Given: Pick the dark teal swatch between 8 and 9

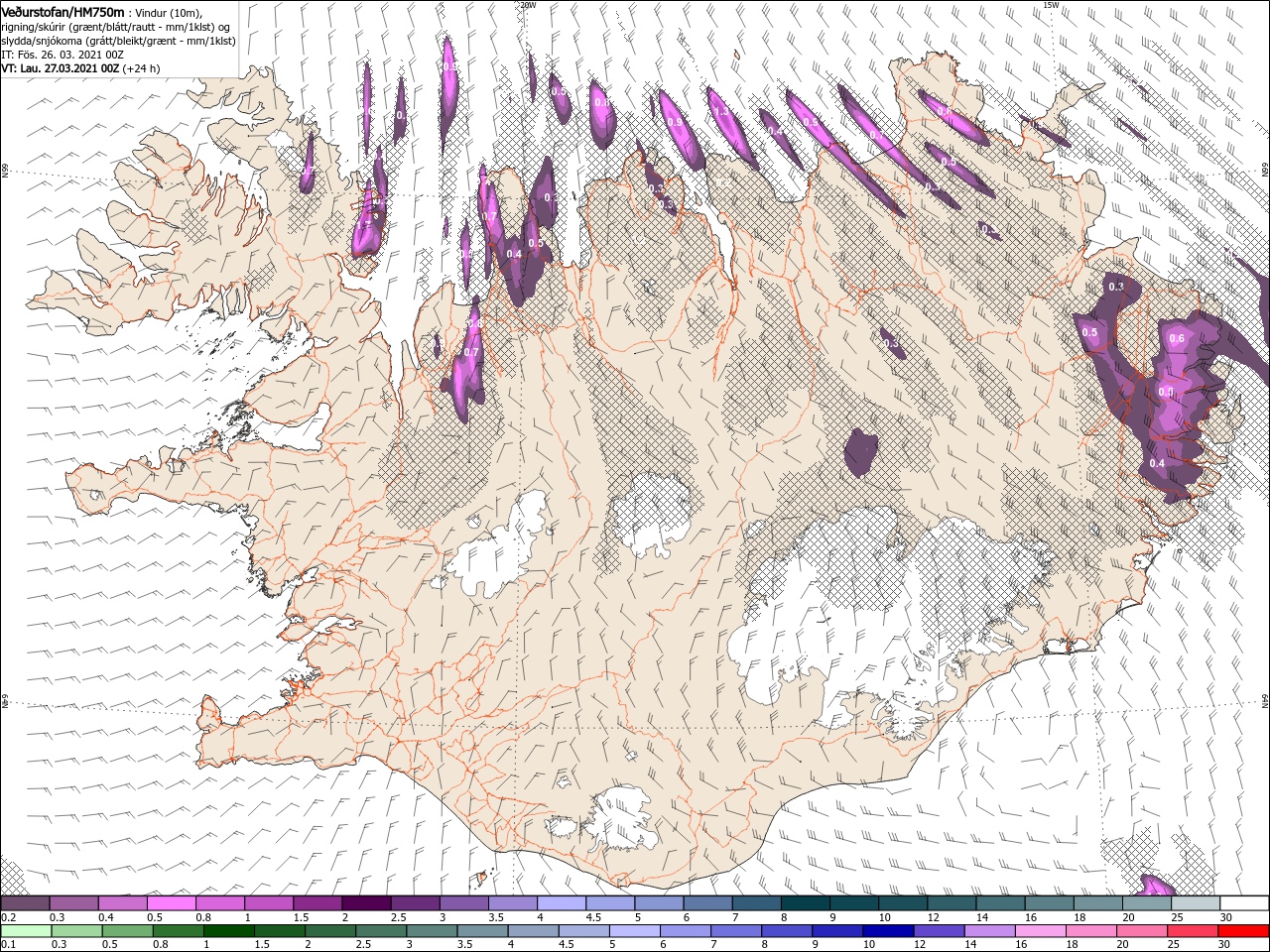Looking at the screenshot, I should (x=806, y=903).
